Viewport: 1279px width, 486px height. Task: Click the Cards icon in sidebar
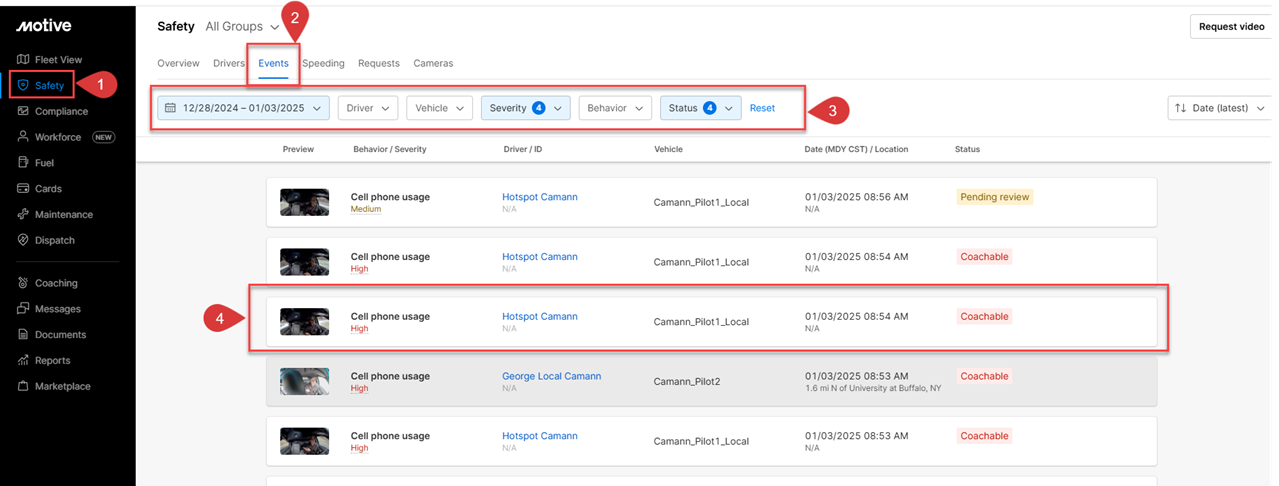tap(23, 189)
